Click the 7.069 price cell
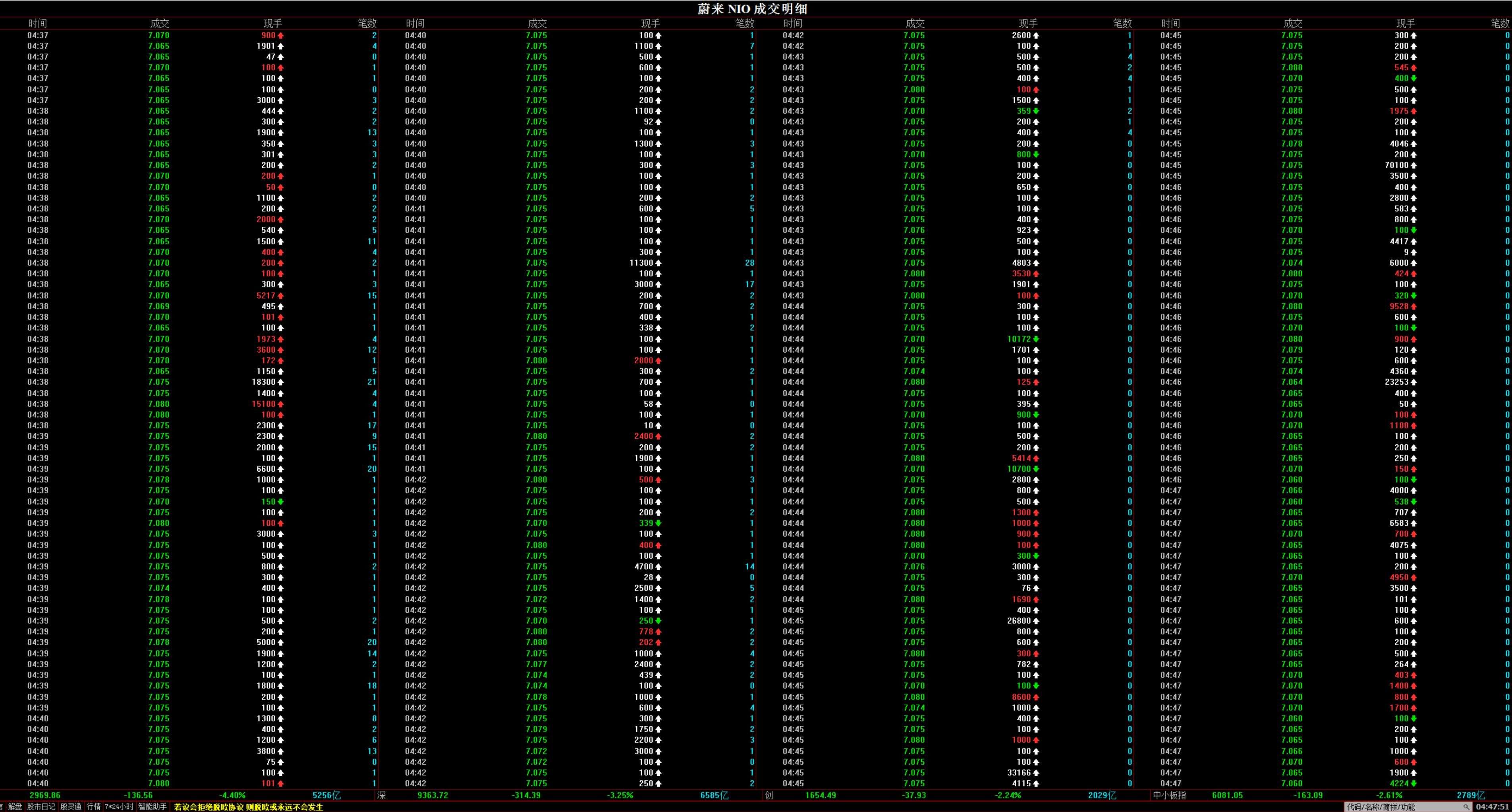Image resolution: width=1512 pixels, height=812 pixels. click(x=158, y=306)
